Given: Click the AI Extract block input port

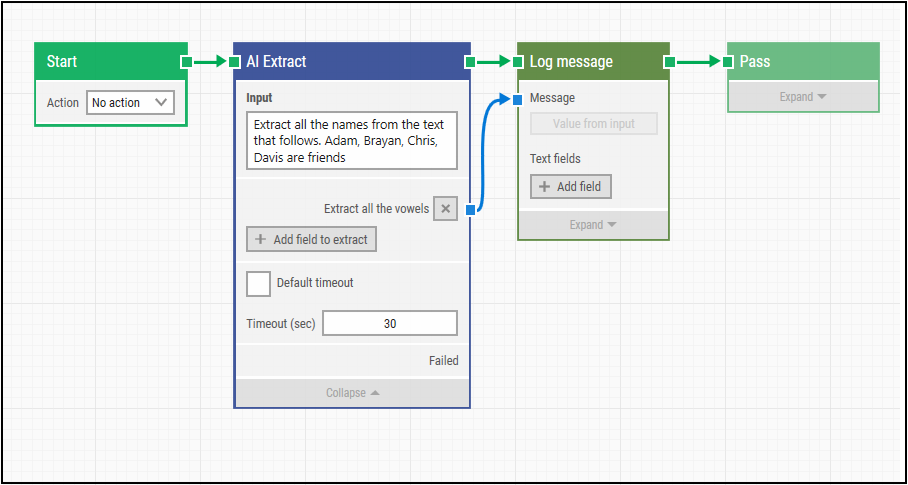Looking at the screenshot, I should [x=235, y=62].
